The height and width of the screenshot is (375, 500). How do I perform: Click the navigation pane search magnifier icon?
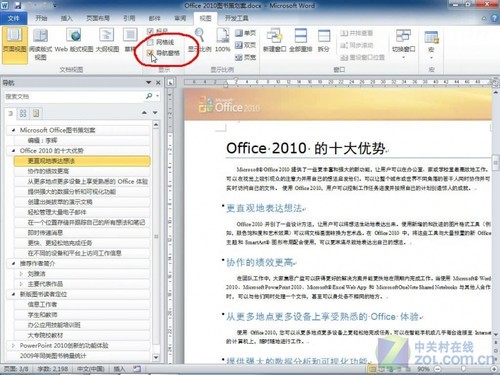coord(149,96)
